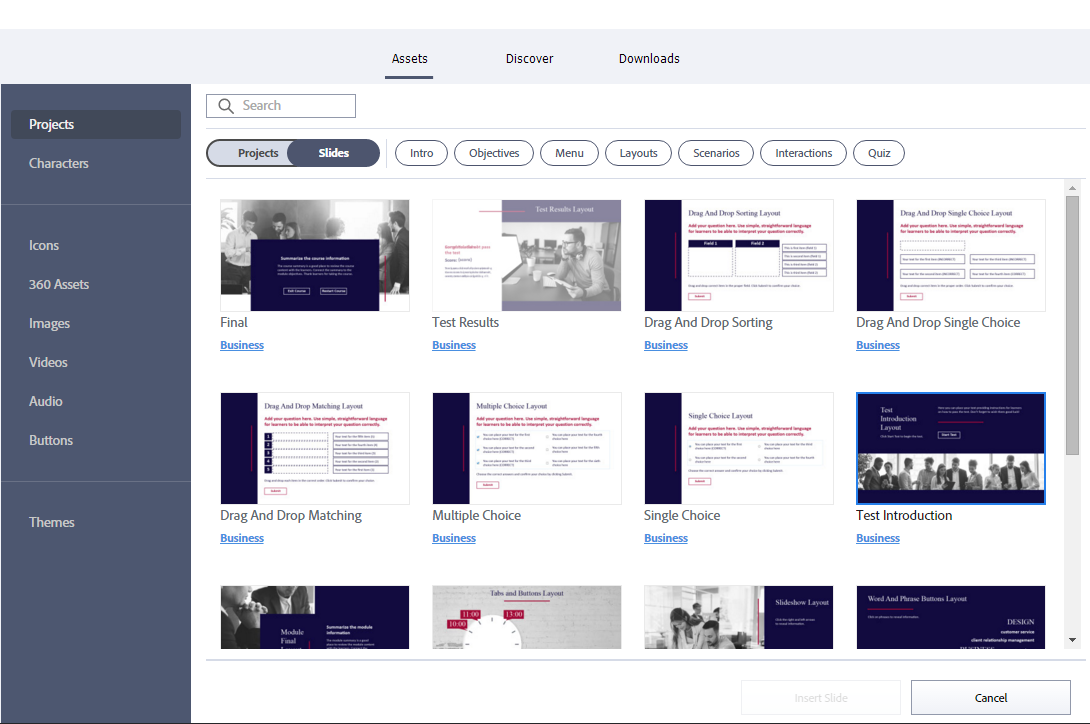Click Business link under Test Introduction
Viewport: 1090px width, 724px height.
[878, 538]
